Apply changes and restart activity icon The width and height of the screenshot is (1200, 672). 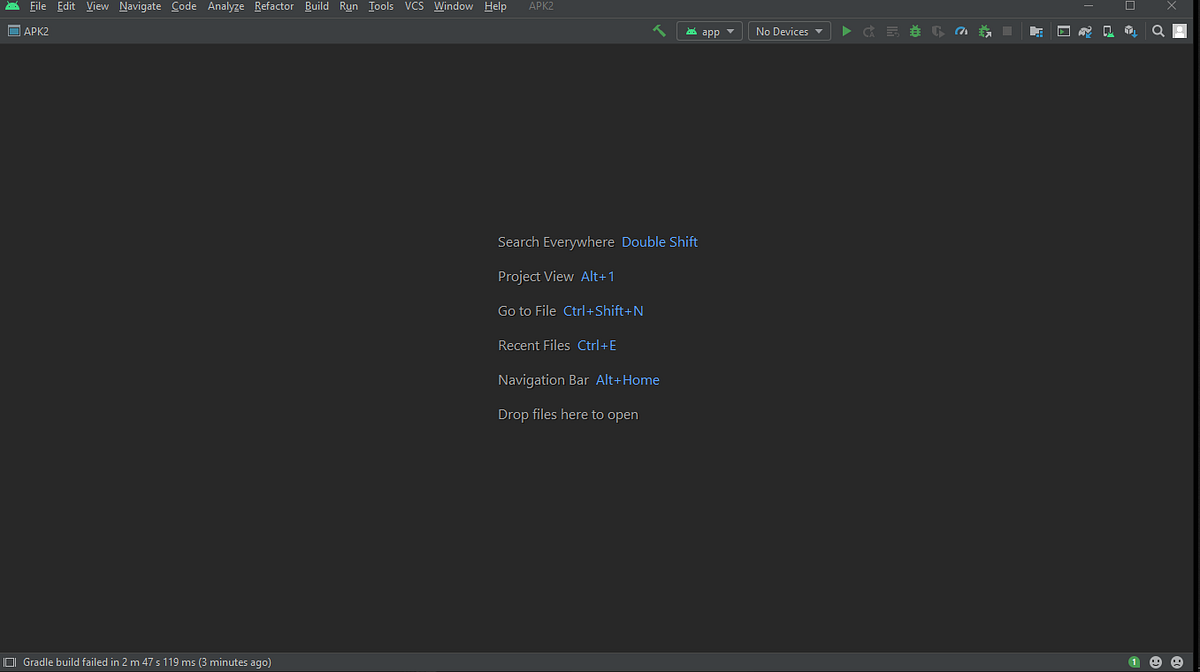click(x=868, y=31)
